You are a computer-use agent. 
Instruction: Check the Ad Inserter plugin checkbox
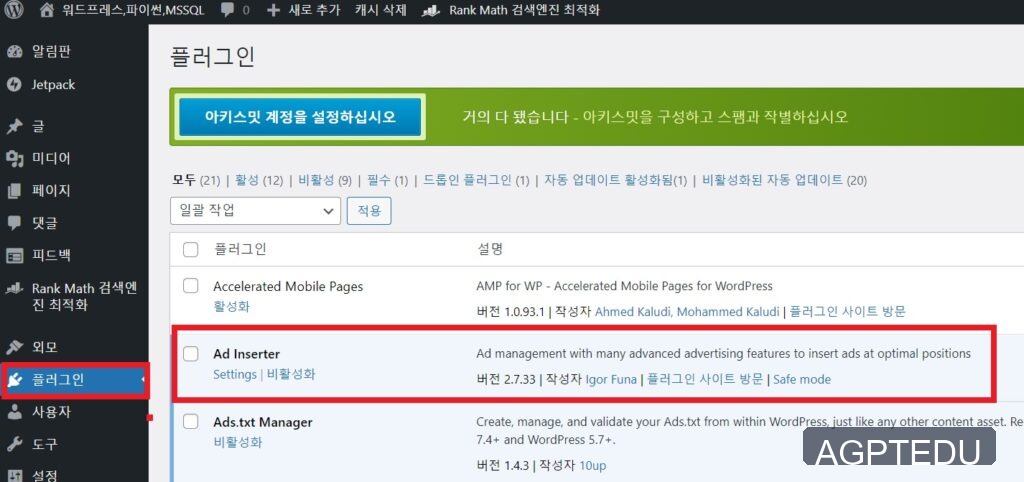(191, 354)
